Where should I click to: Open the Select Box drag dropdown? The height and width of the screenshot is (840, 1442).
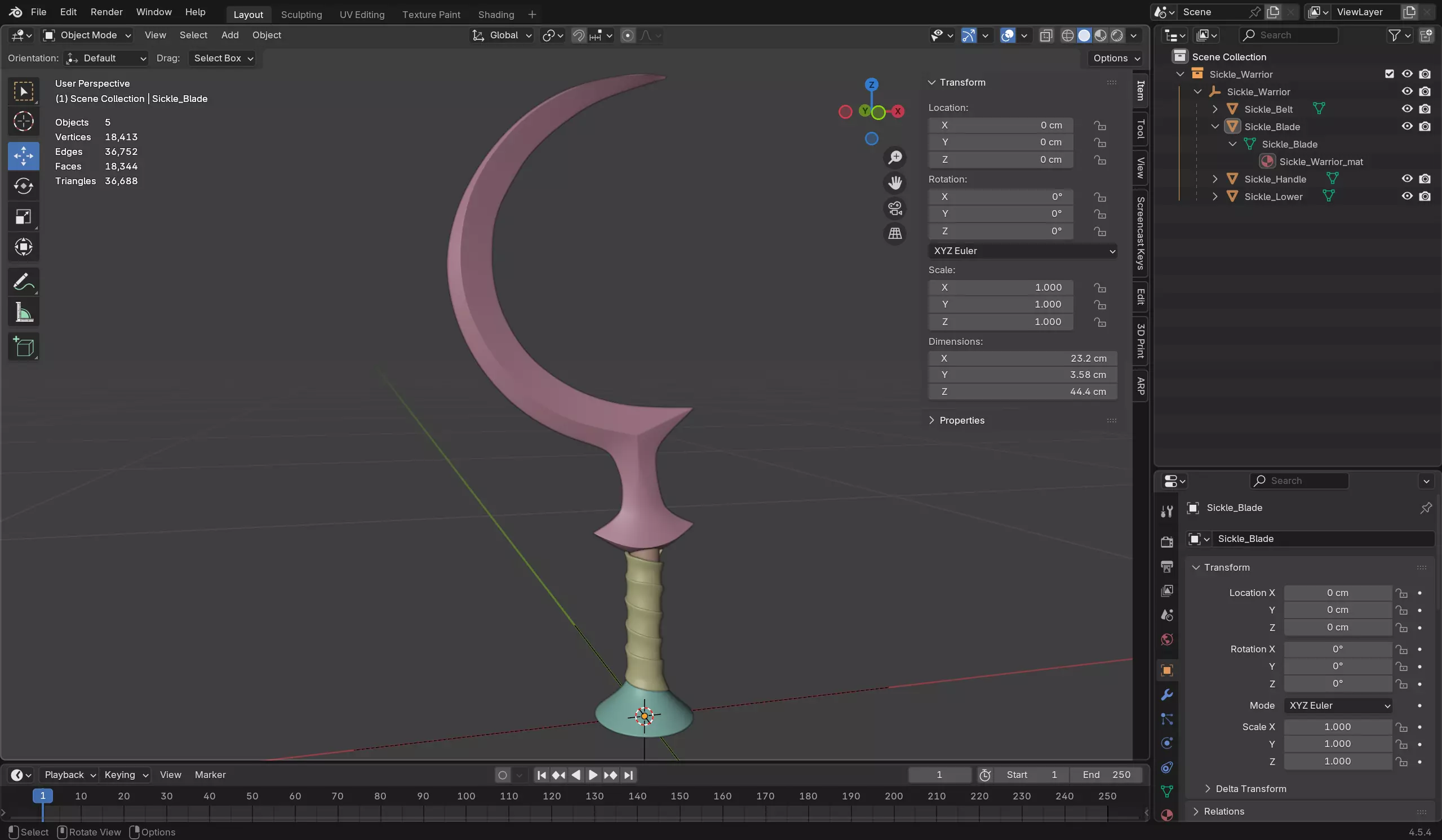coord(223,59)
